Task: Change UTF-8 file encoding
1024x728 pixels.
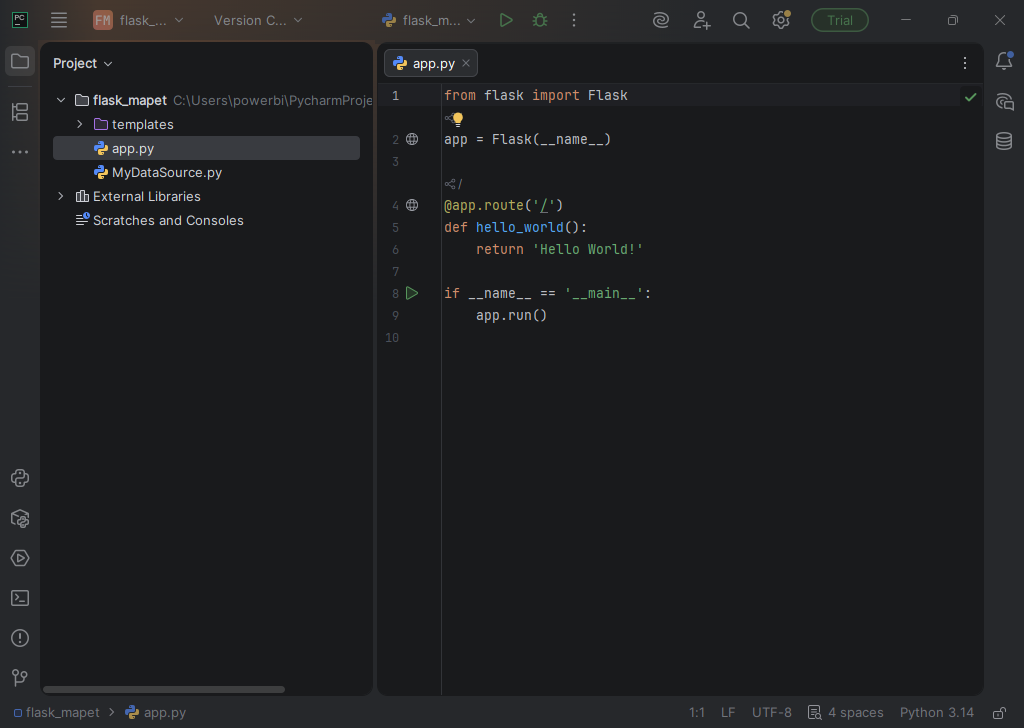Action: point(771,712)
